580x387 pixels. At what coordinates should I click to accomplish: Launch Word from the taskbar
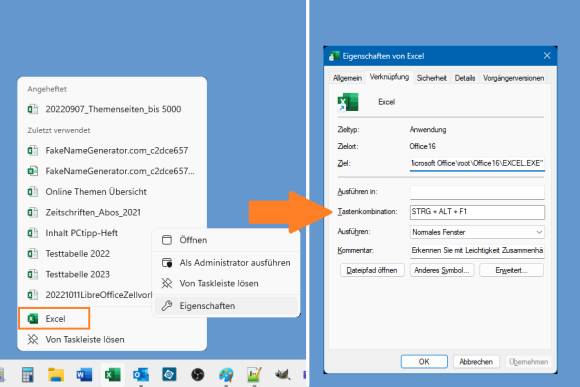(84, 375)
